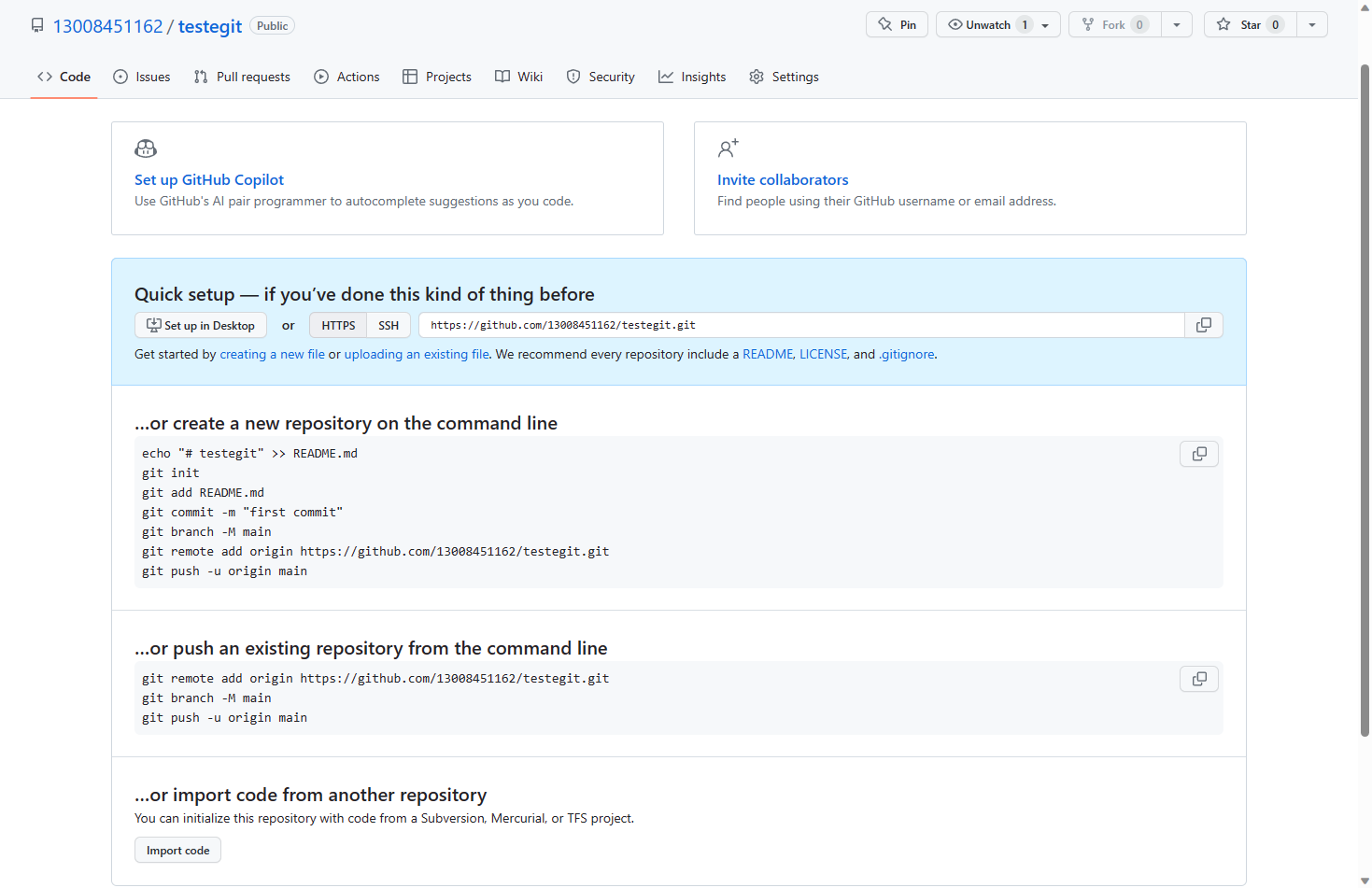Open the Set up GitHub Copilot link
The image size is (1372, 888).
(x=209, y=179)
